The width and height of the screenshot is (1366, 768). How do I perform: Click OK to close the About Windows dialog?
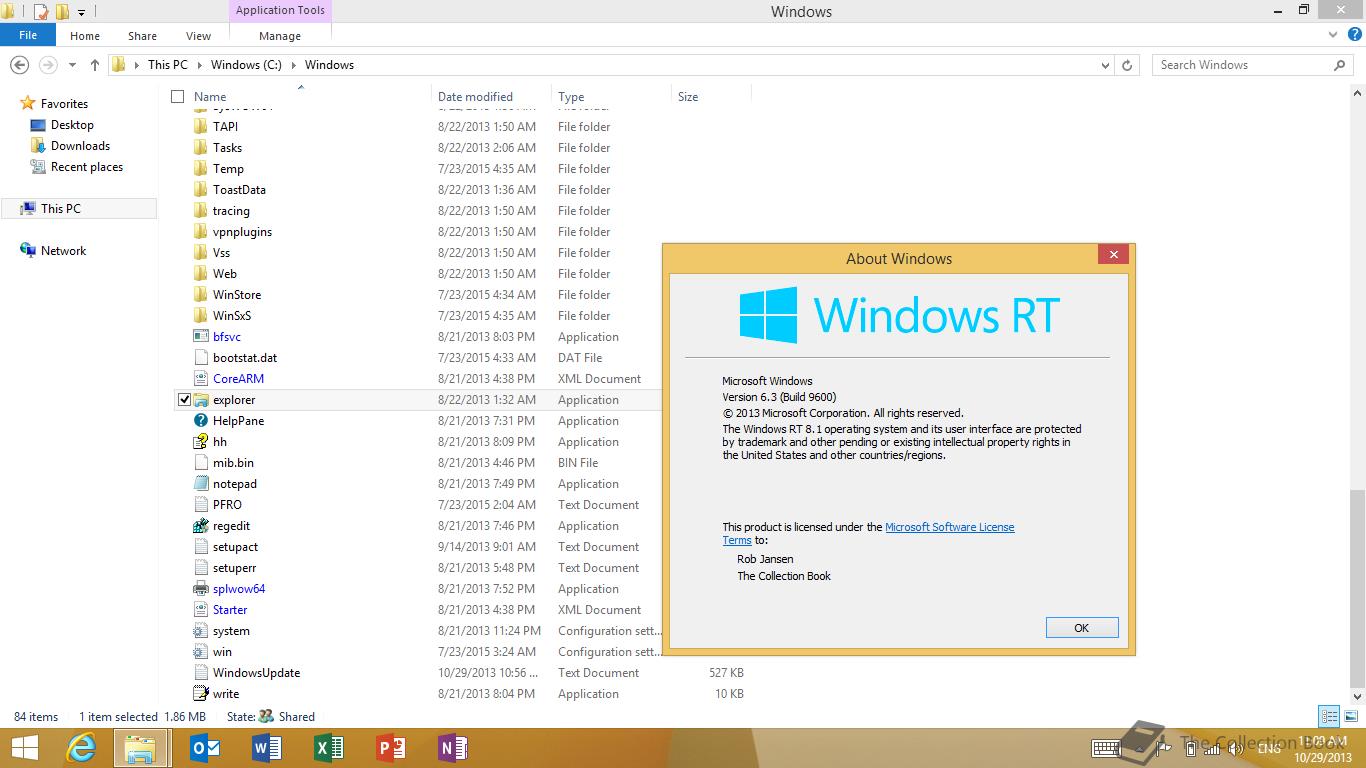coord(1081,627)
